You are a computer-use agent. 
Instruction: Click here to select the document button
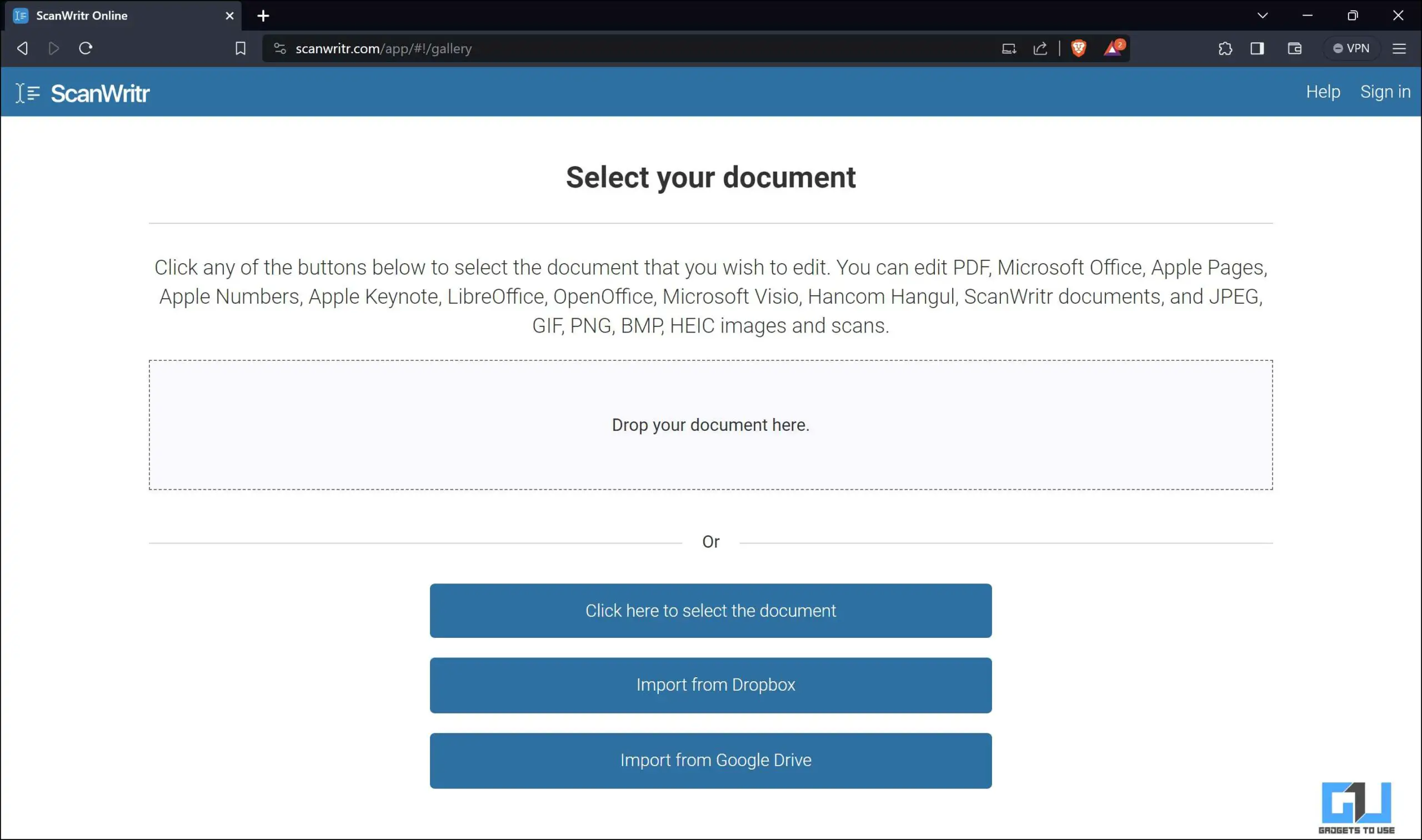710,611
